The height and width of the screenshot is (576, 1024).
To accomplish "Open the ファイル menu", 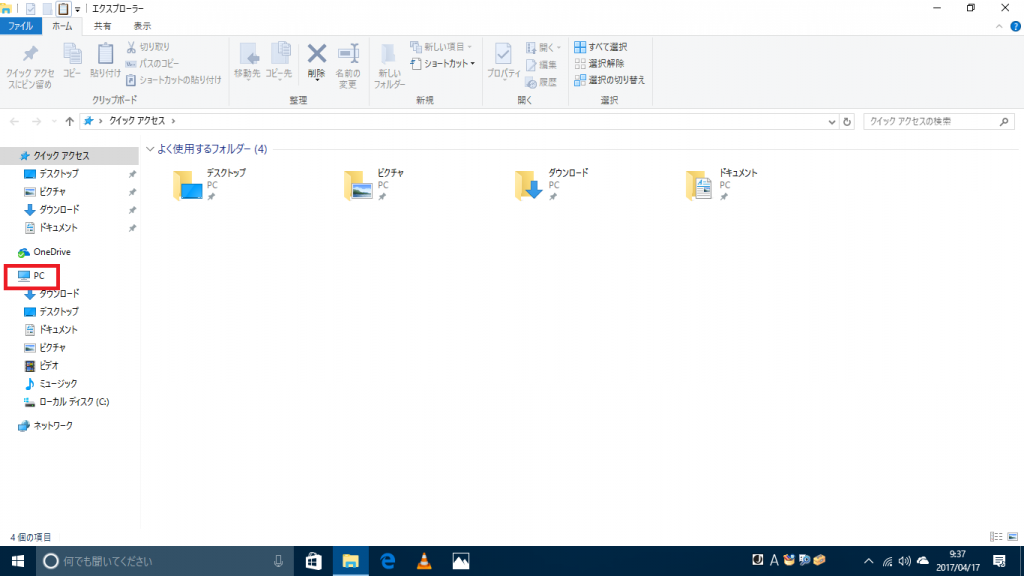I will pyautogui.click(x=20, y=26).
